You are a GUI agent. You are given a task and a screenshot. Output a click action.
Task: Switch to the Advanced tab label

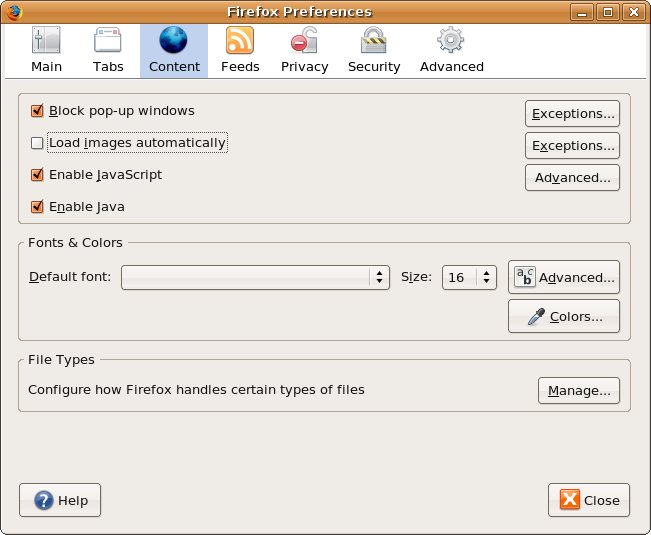point(452,66)
